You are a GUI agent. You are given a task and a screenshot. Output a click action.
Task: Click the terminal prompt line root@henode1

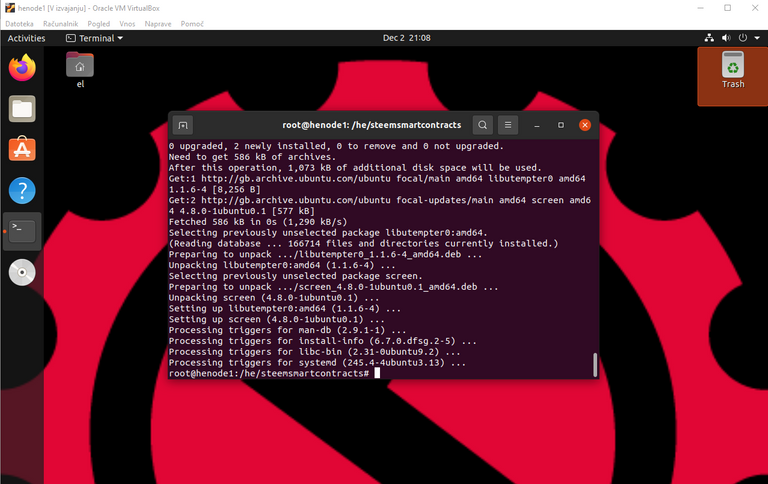(x=269, y=373)
